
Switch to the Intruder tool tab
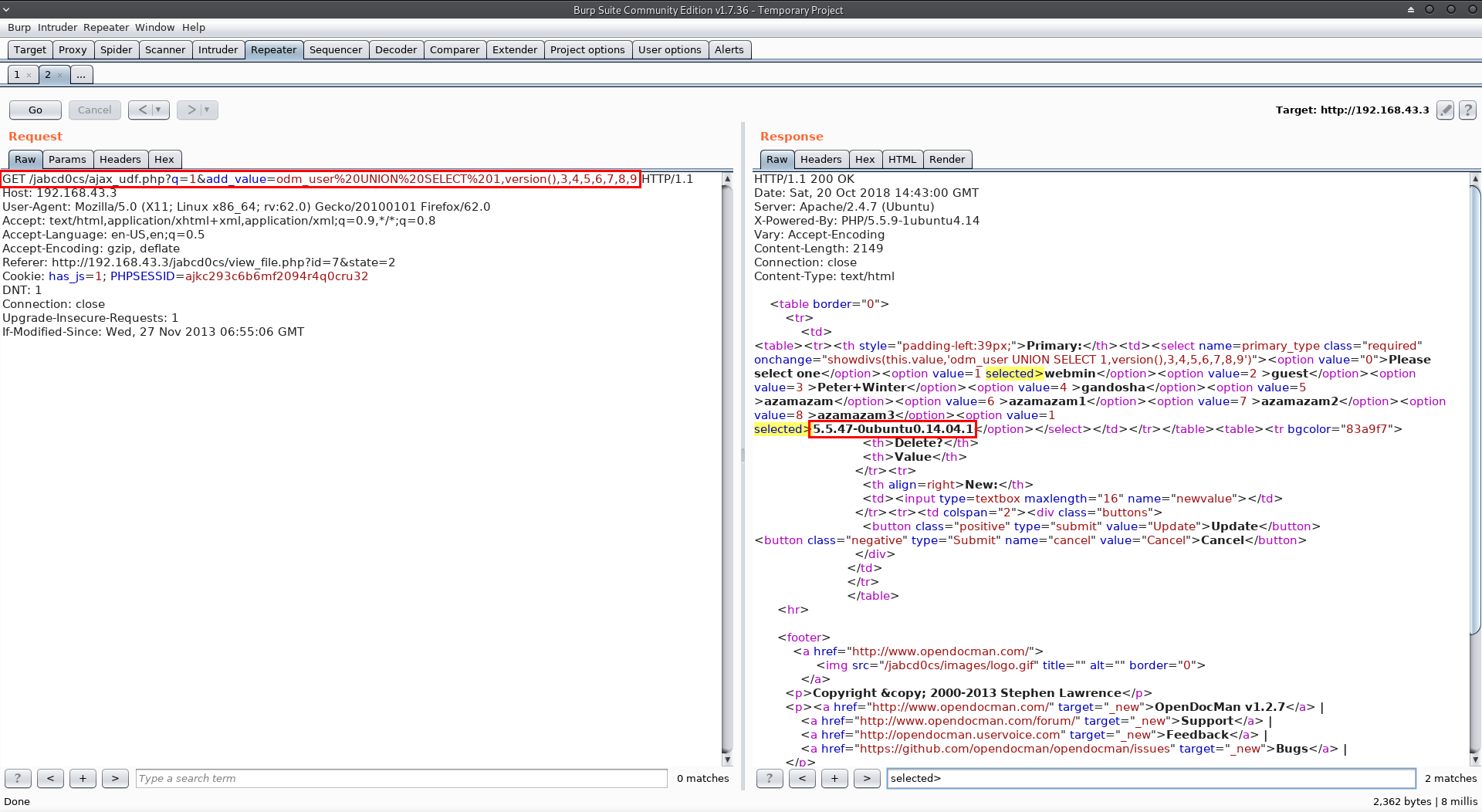(218, 49)
